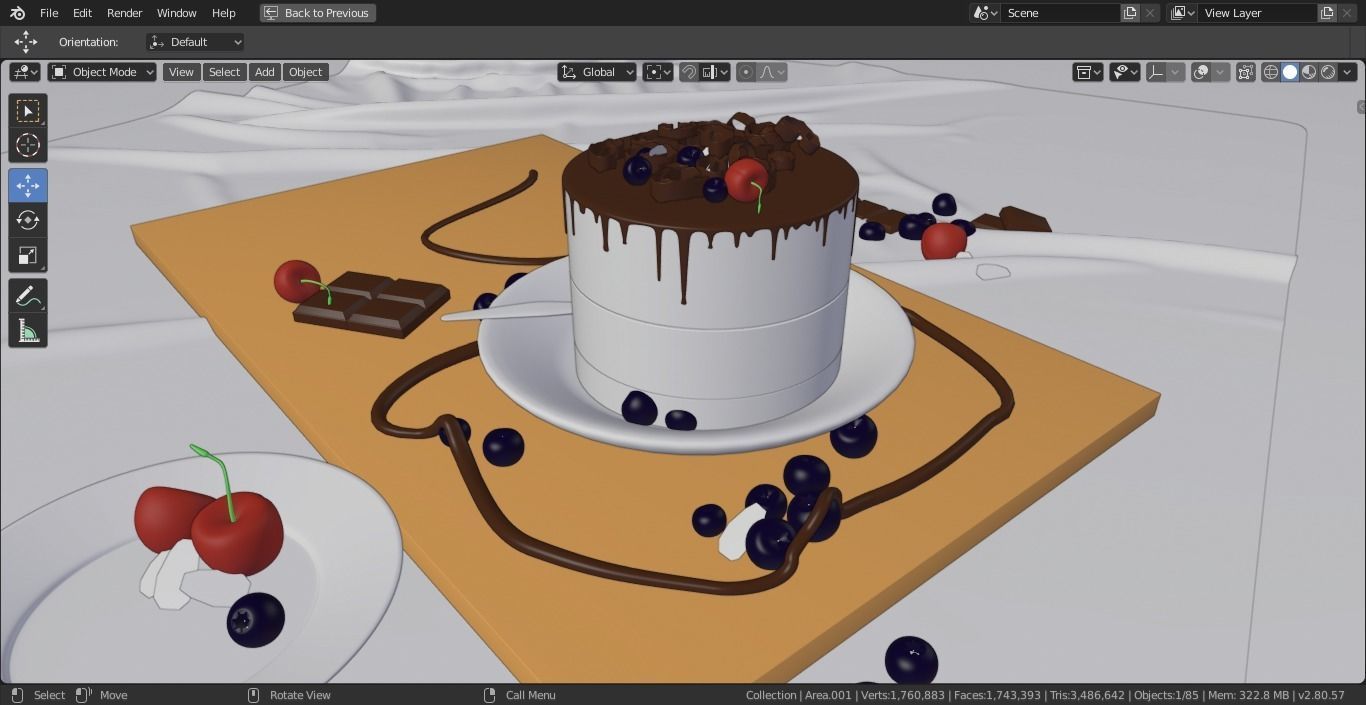
Task: Select the Rotate tool
Action: click(x=28, y=221)
